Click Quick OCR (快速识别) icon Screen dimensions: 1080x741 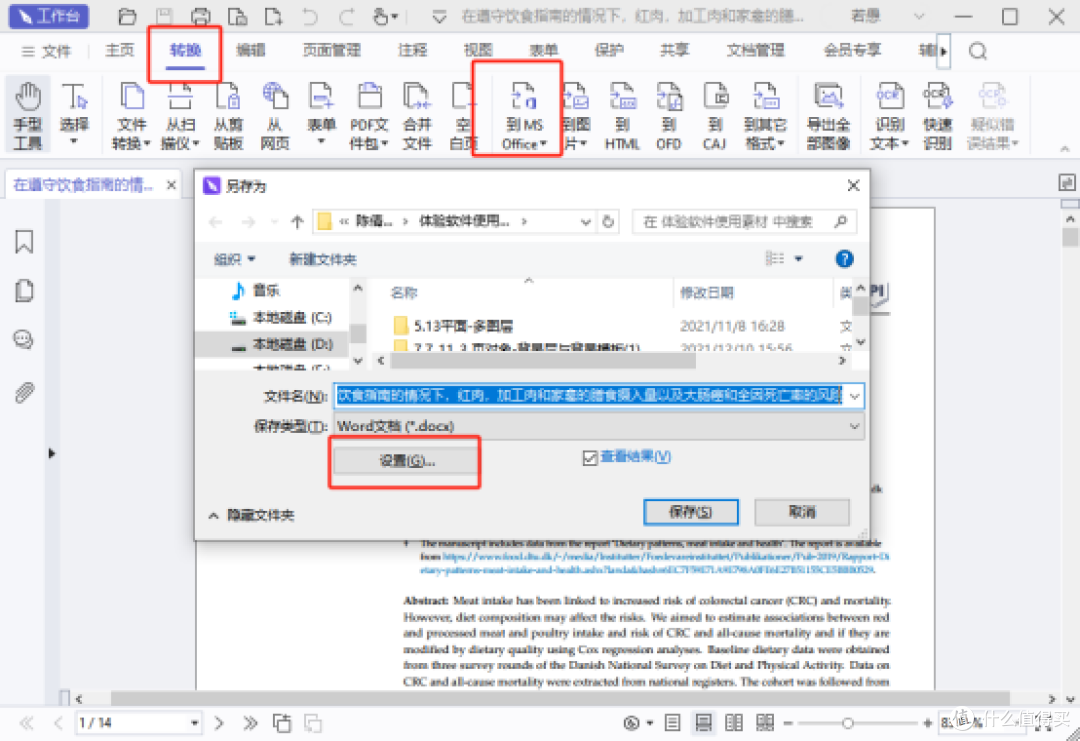[937, 114]
